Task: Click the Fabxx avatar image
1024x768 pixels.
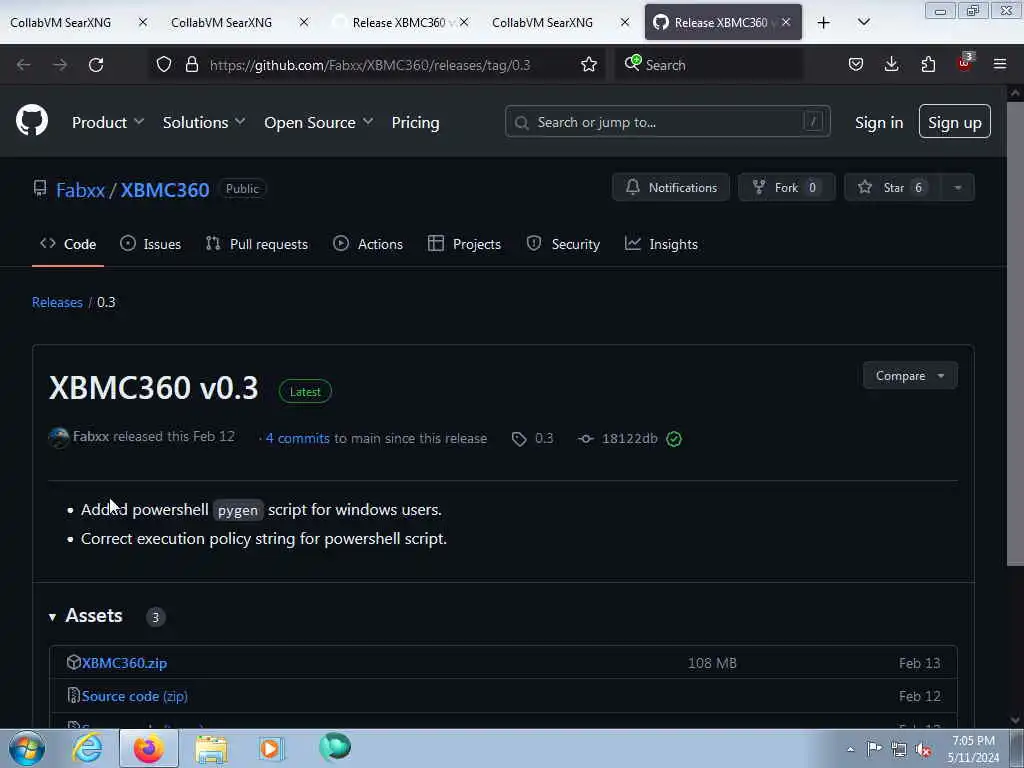Action: [x=59, y=438]
